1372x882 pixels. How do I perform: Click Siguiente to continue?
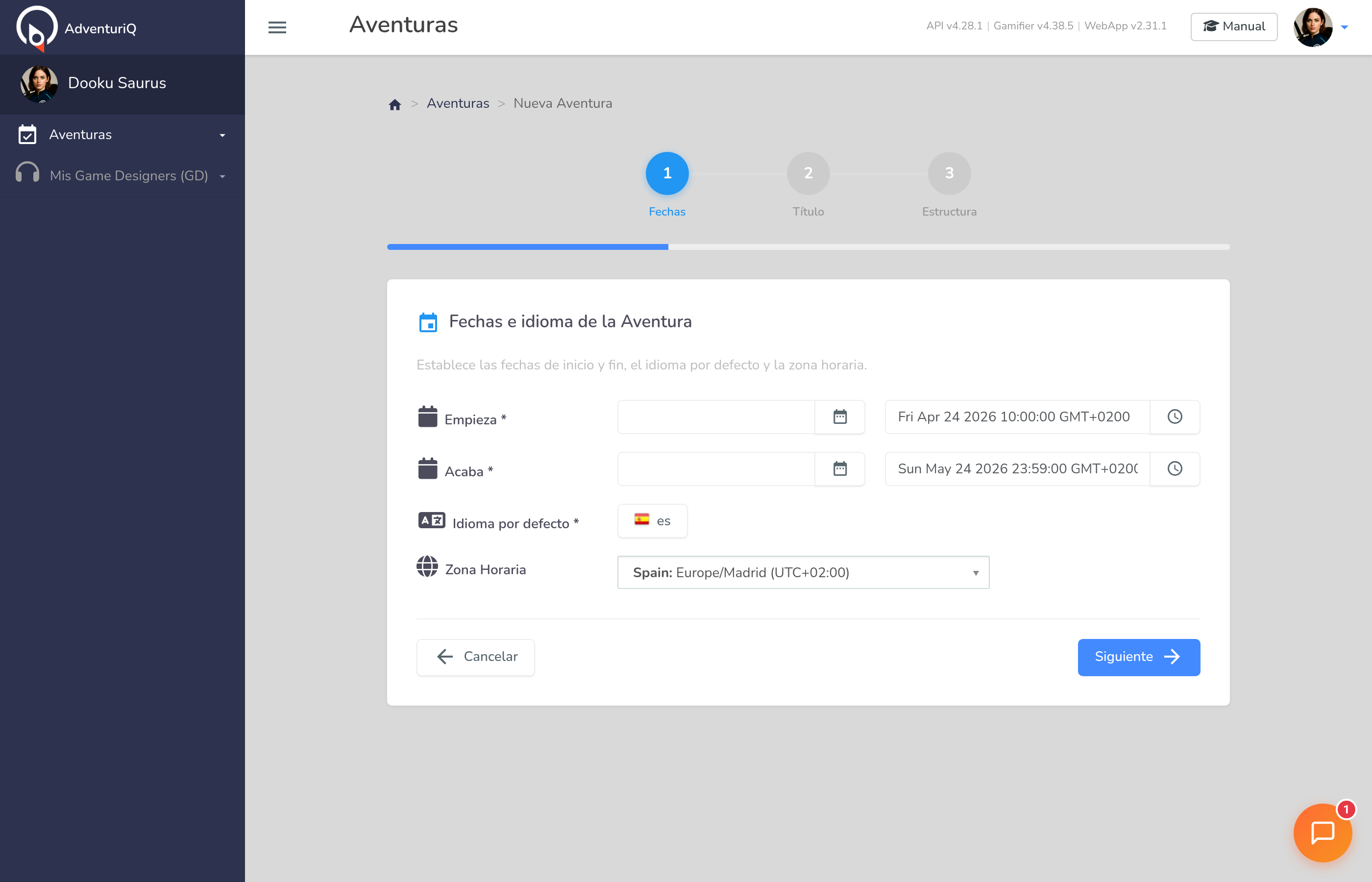pos(1138,657)
